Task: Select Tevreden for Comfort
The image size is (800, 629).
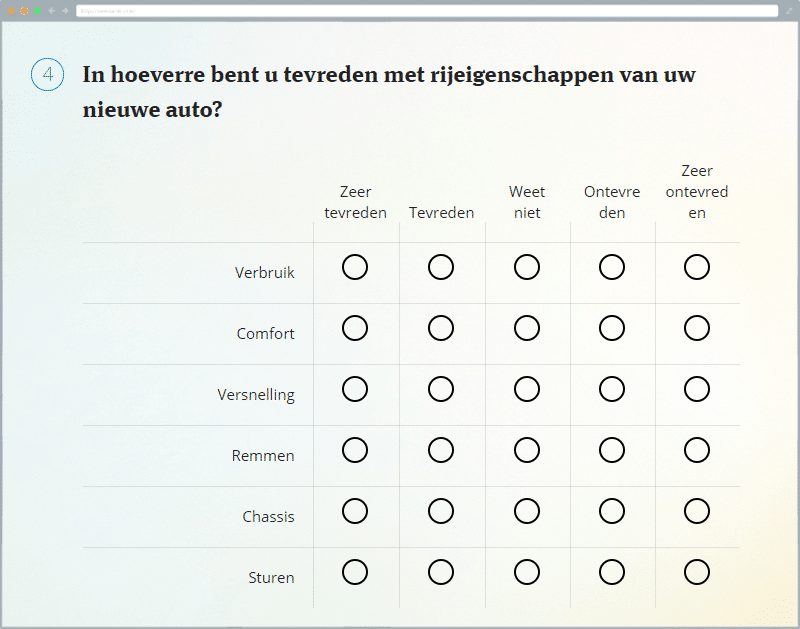Action: [x=441, y=328]
